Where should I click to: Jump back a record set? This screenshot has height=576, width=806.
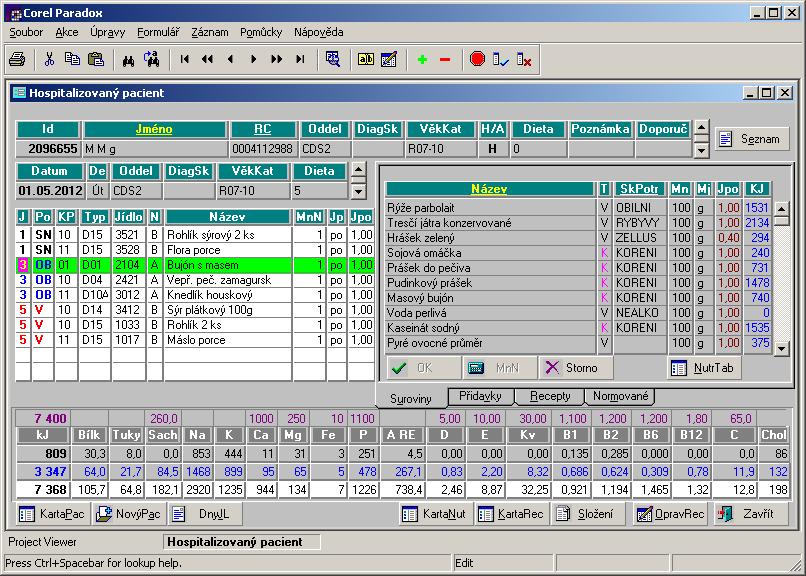click(x=208, y=60)
